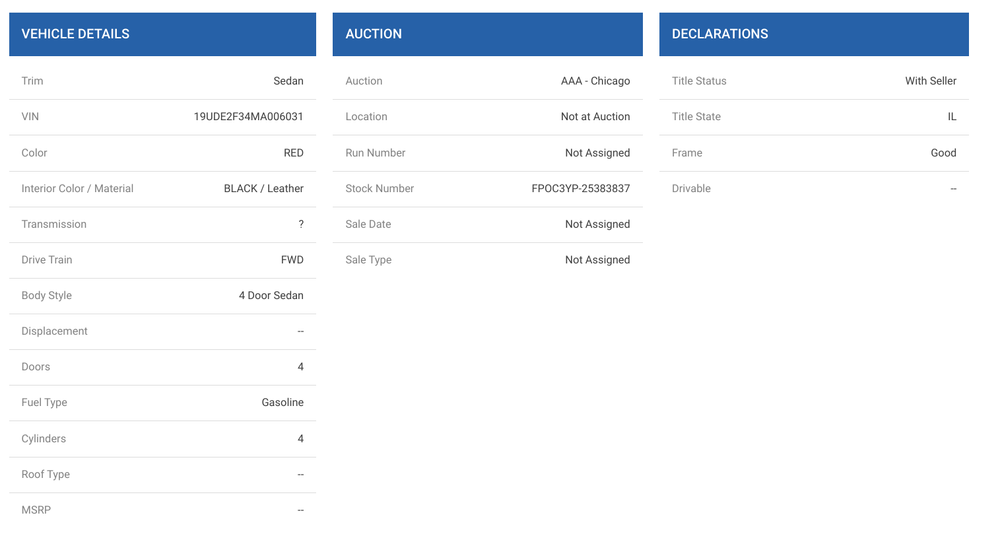The height and width of the screenshot is (546, 1000).
Task: Click the Cylinders value 4
Action: tap(300, 439)
